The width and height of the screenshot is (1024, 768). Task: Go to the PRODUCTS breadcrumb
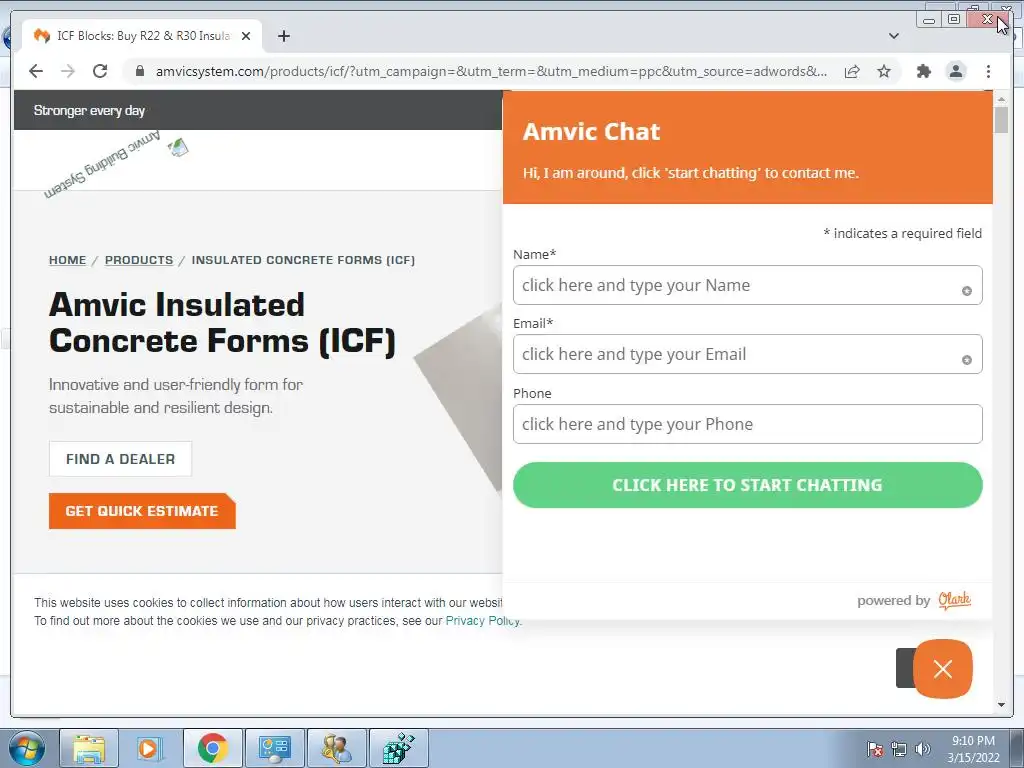pos(139,260)
